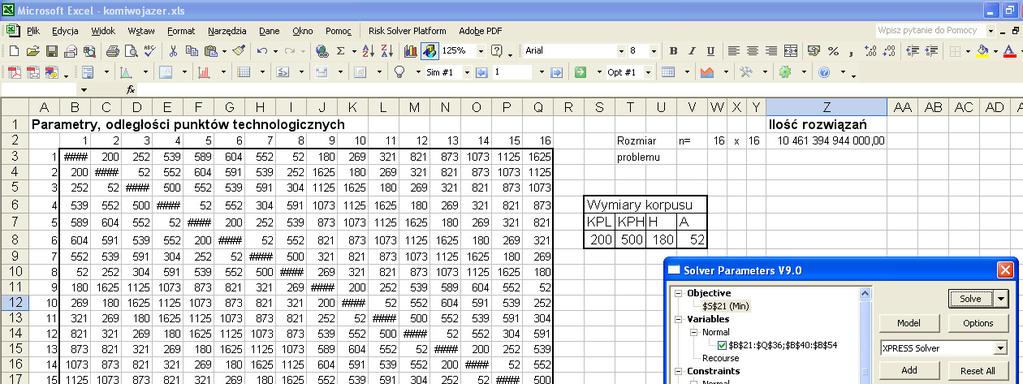Click the Print Preview icon
Screen dimensions: 1023x384
pyautogui.click(x=131, y=51)
